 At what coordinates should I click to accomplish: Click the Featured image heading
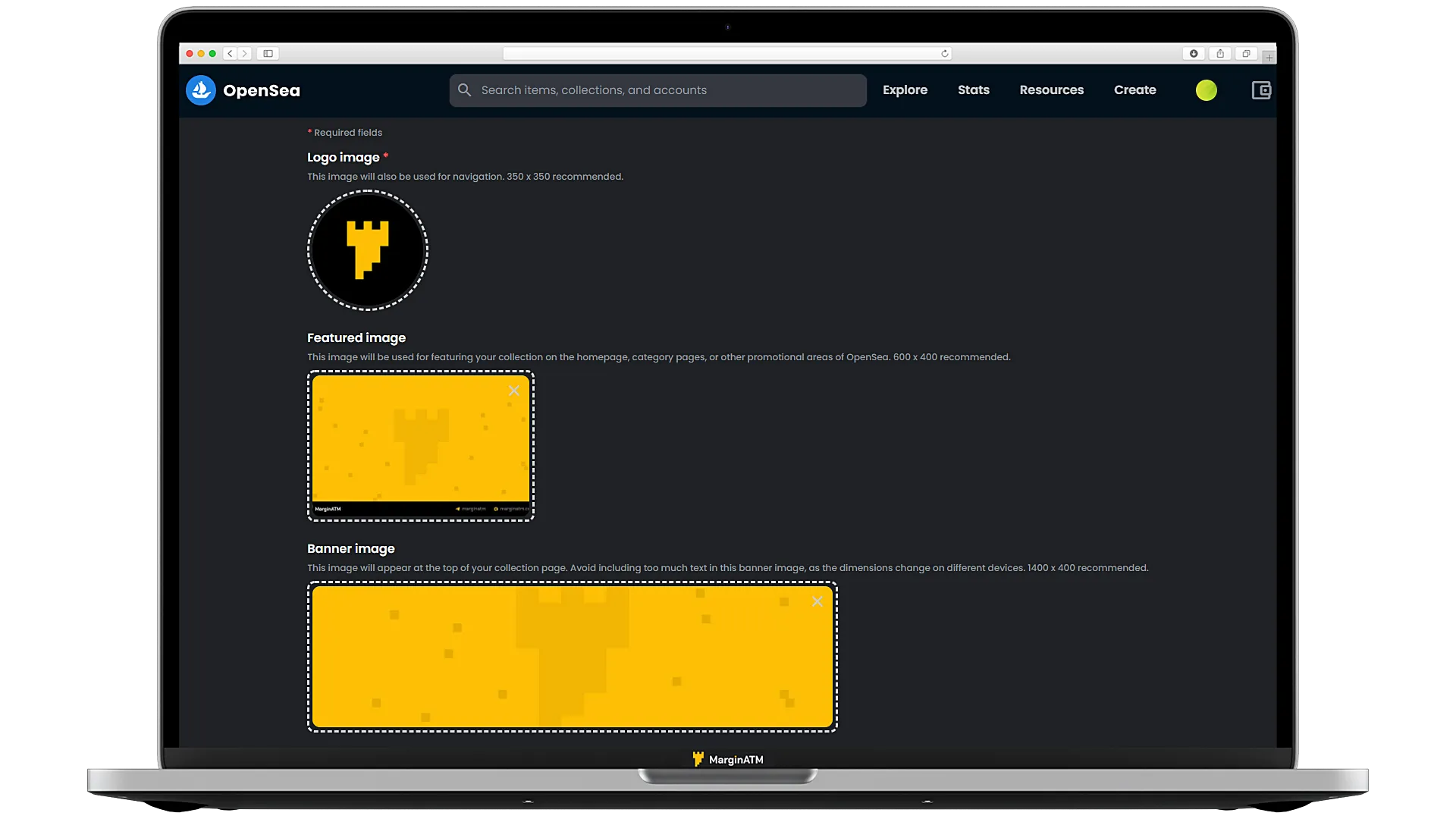[356, 337]
